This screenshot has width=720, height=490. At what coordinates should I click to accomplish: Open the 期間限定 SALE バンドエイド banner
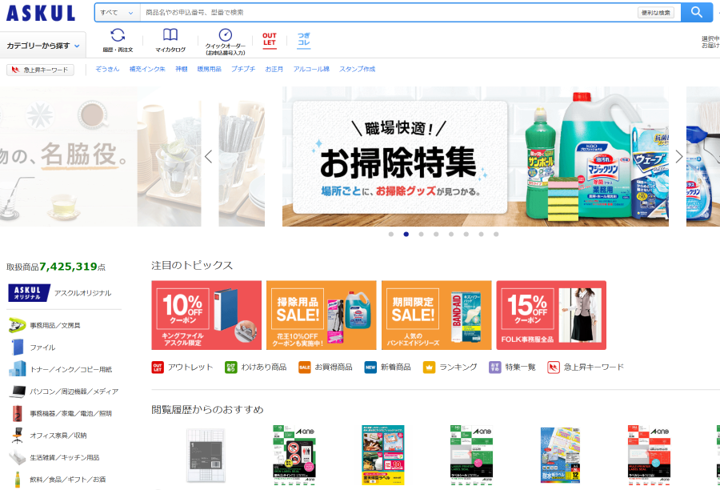tap(436, 315)
